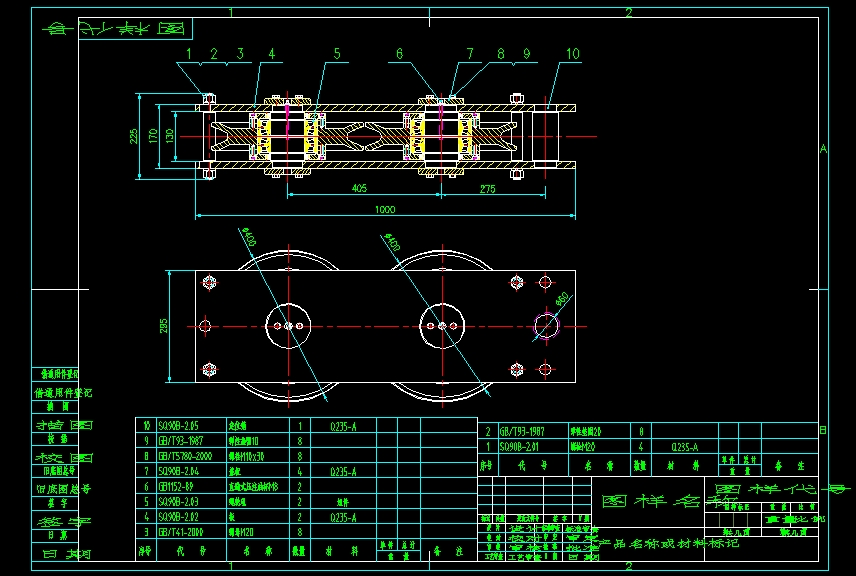The image size is (856, 576).
Task: Click the Q235-A material cell of row 10
Action: [344, 426]
